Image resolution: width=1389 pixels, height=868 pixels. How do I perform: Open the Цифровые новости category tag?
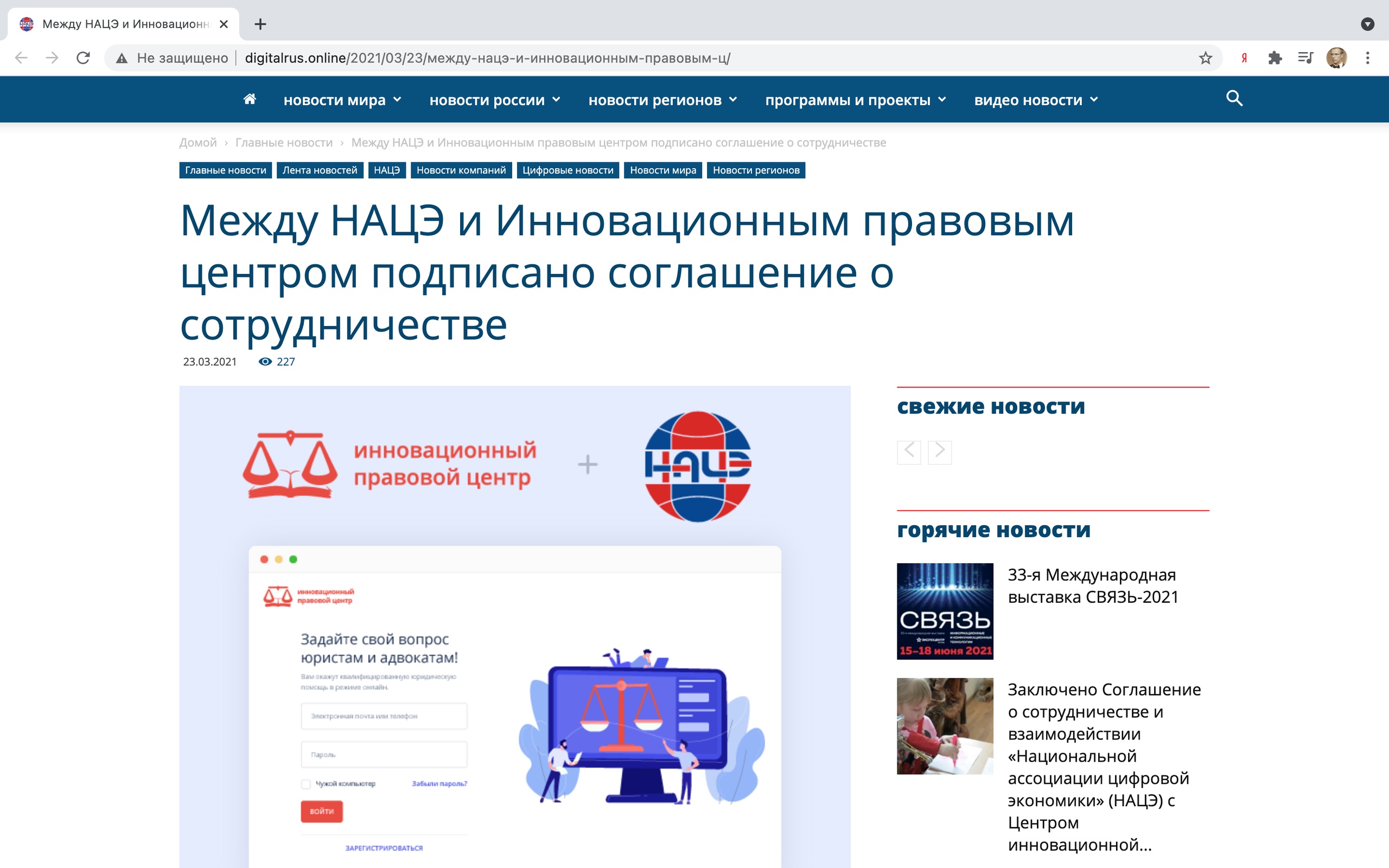click(x=567, y=170)
